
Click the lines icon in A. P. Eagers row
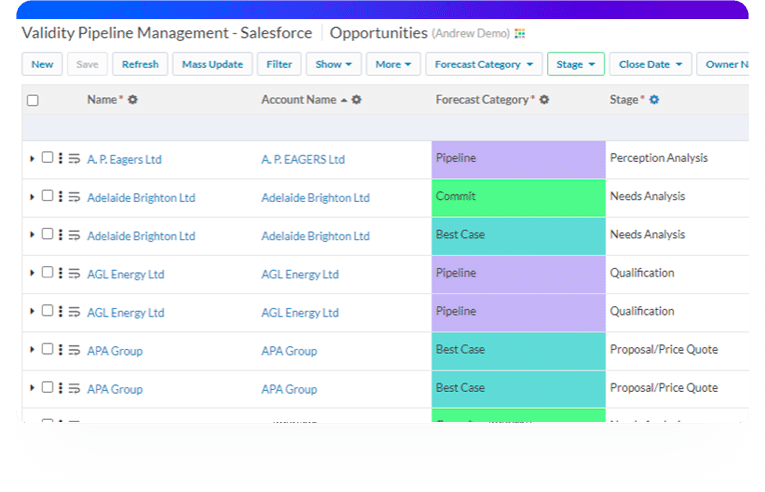(74, 159)
